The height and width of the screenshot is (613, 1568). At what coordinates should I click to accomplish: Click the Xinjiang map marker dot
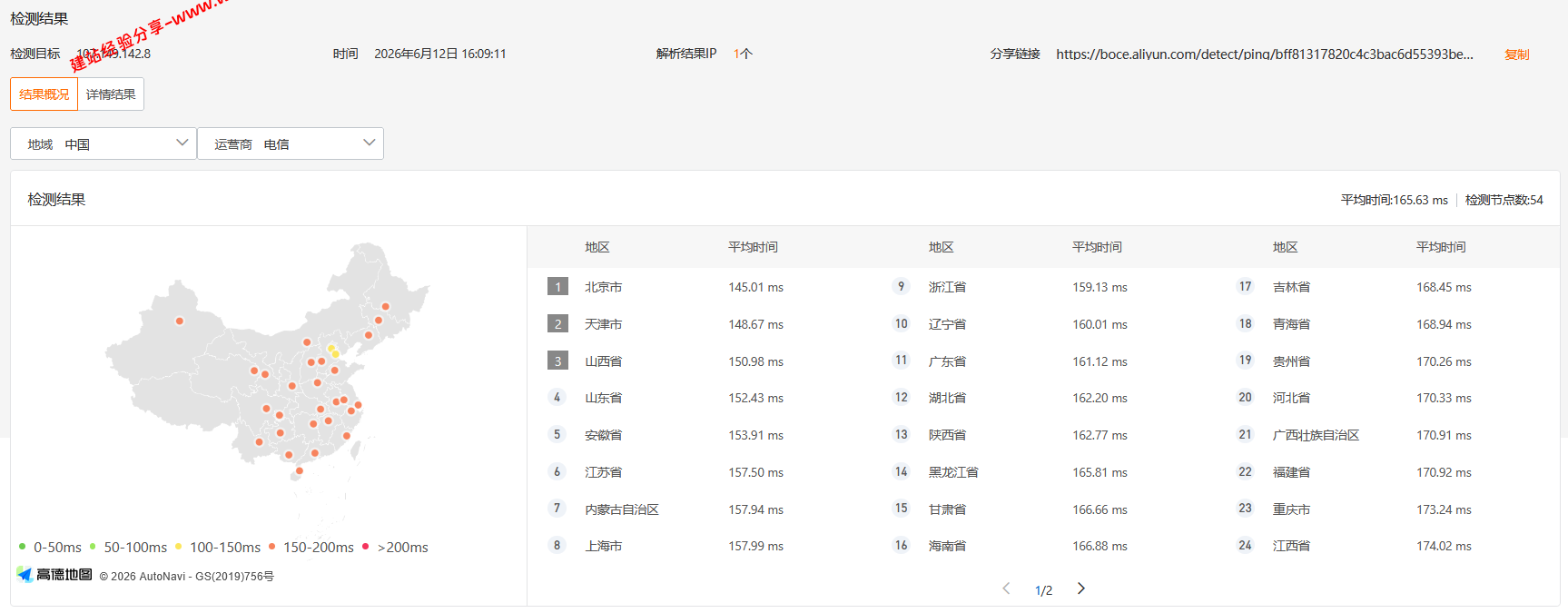click(180, 321)
